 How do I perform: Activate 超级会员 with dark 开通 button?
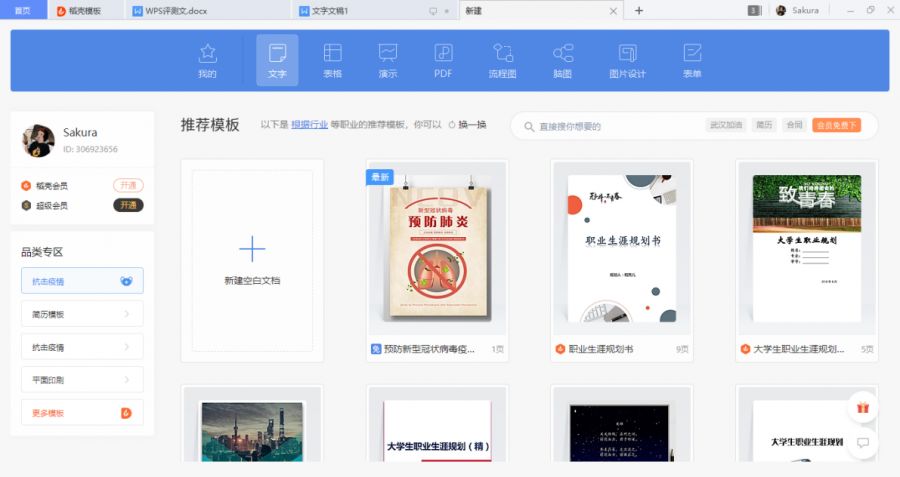pos(128,205)
